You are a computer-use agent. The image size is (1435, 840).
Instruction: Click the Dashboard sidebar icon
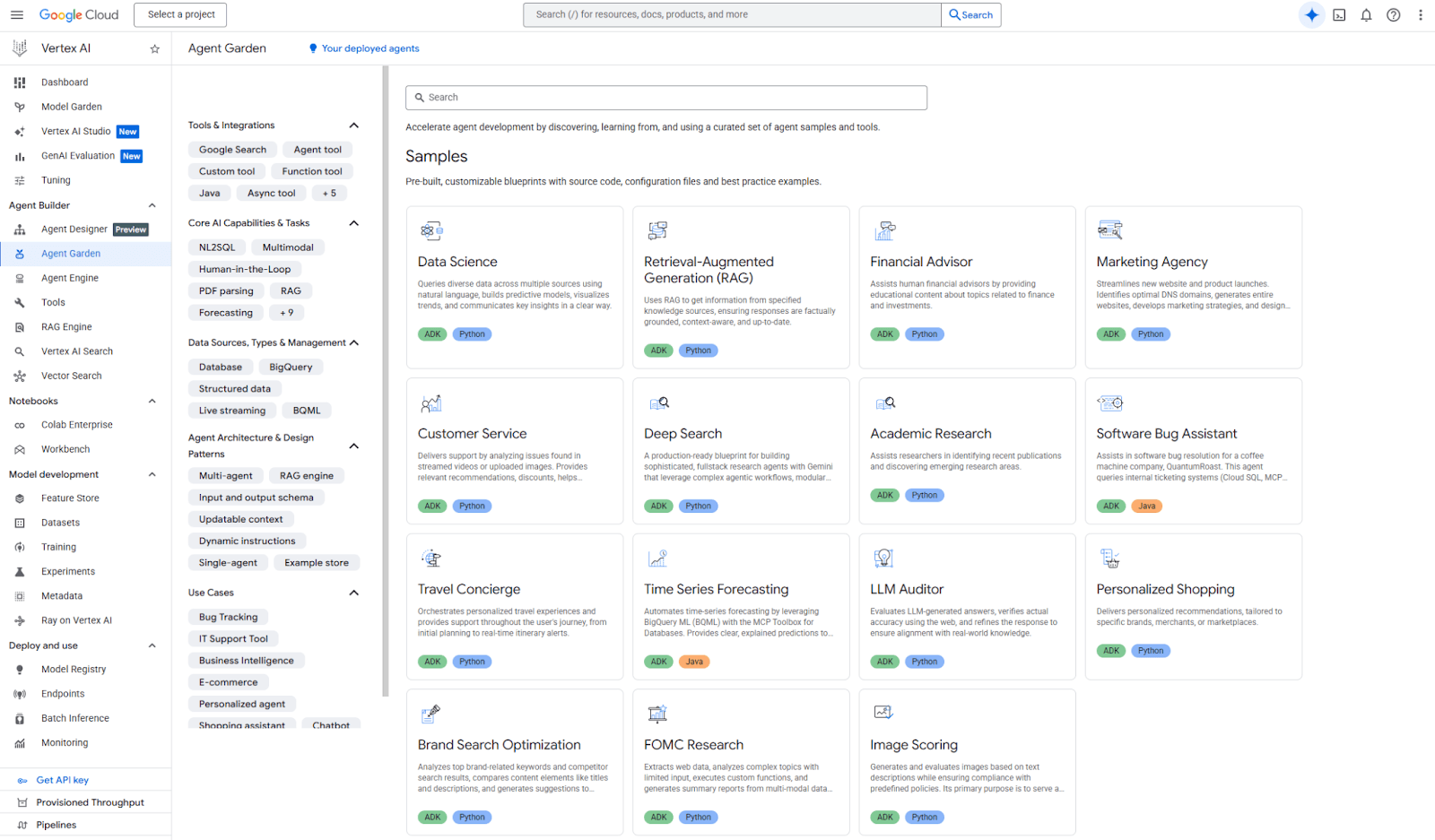(x=20, y=82)
